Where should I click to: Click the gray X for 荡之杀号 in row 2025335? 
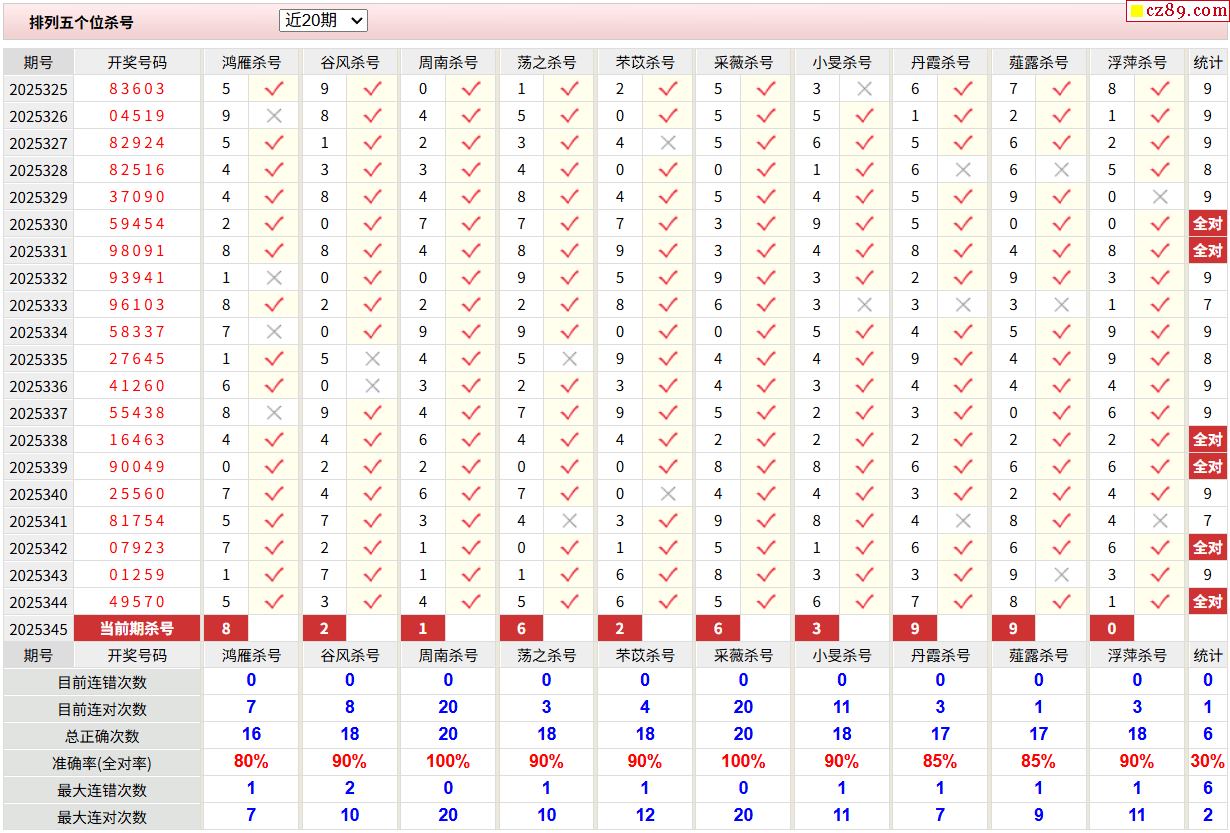tap(570, 359)
